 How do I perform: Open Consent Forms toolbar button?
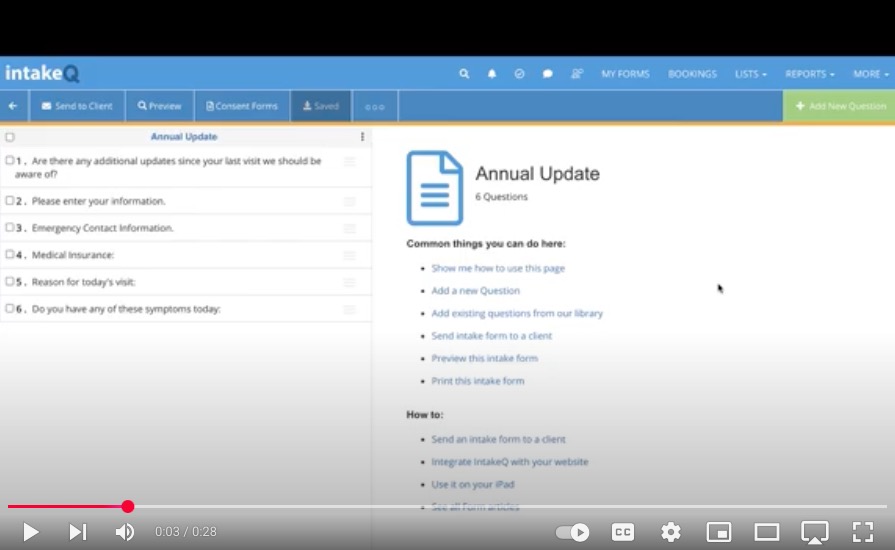[x=242, y=106]
